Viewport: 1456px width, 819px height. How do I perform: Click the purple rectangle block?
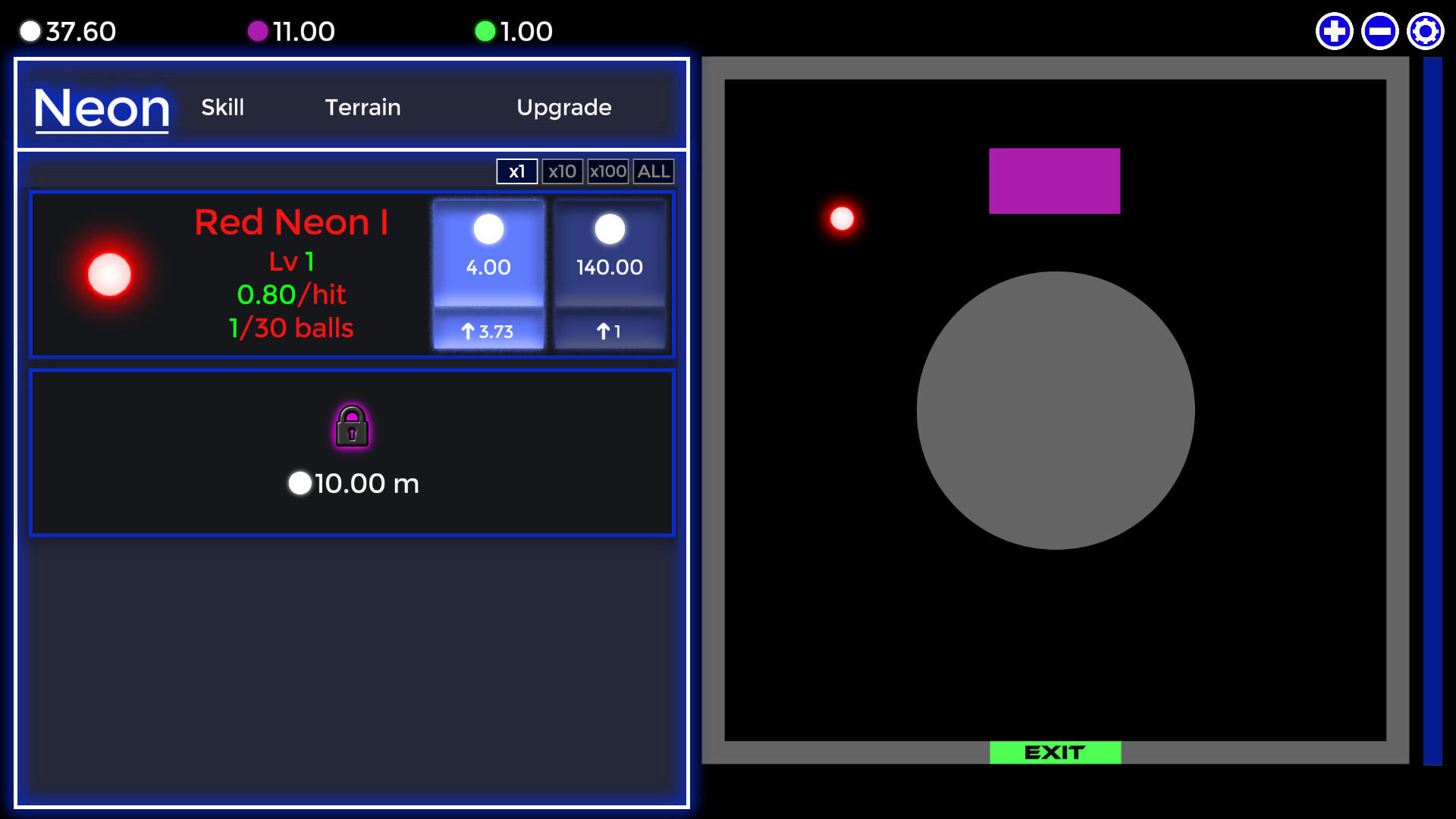[x=1054, y=180]
